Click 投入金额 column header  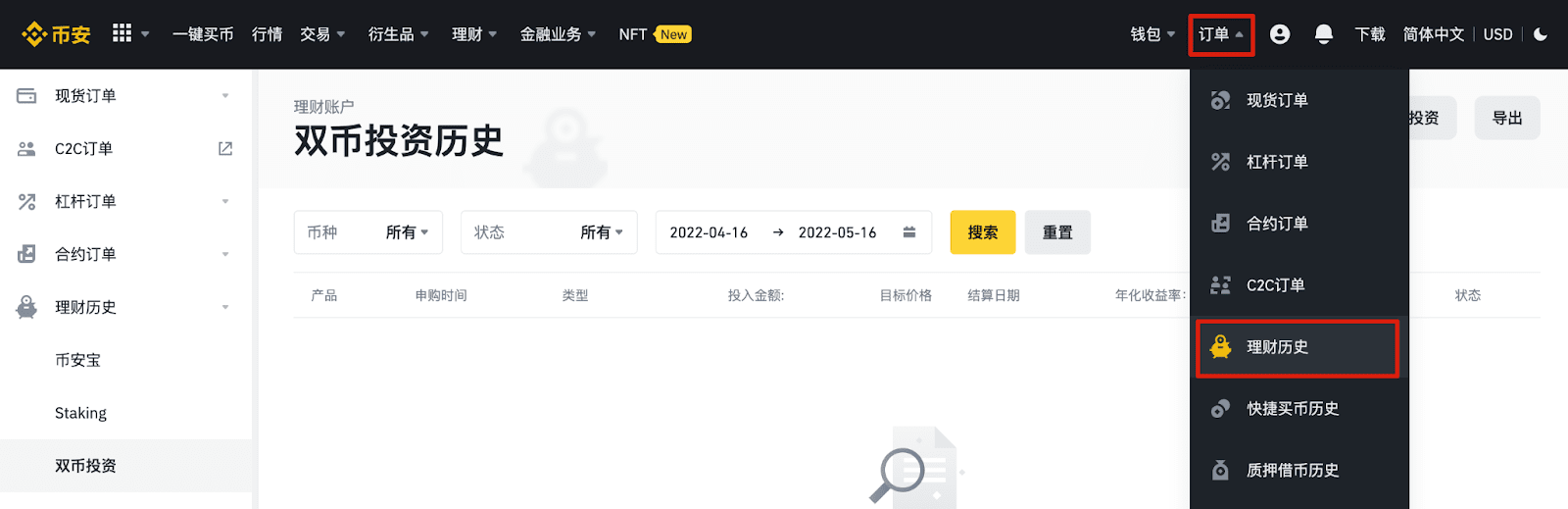pos(756,295)
